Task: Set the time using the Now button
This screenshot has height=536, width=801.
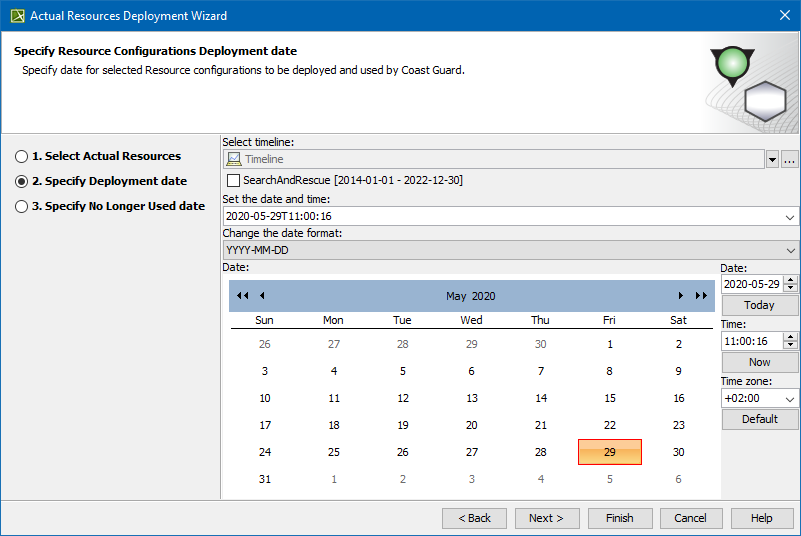Action: tap(759, 362)
